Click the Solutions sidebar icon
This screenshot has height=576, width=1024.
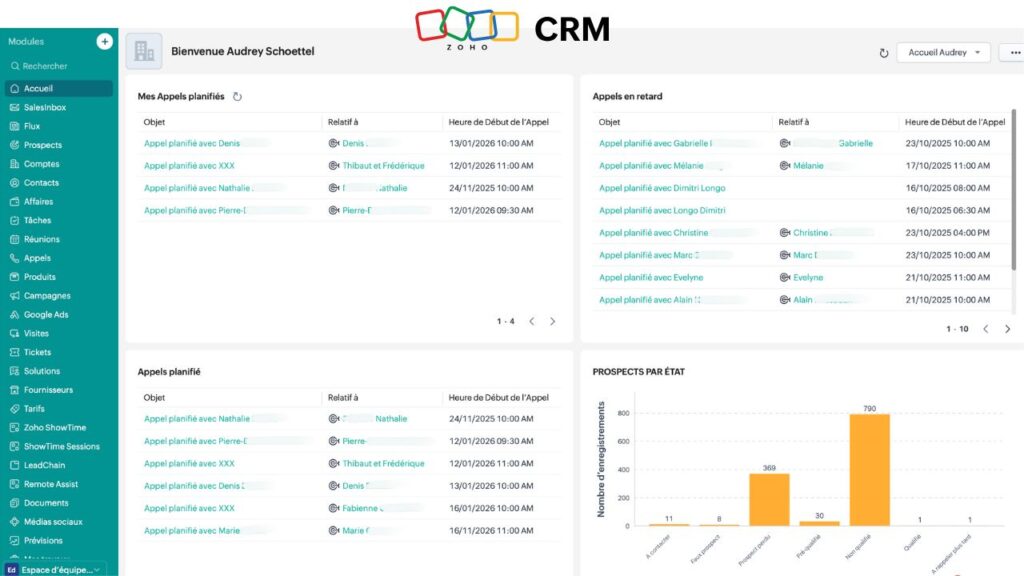click(x=14, y=371)
